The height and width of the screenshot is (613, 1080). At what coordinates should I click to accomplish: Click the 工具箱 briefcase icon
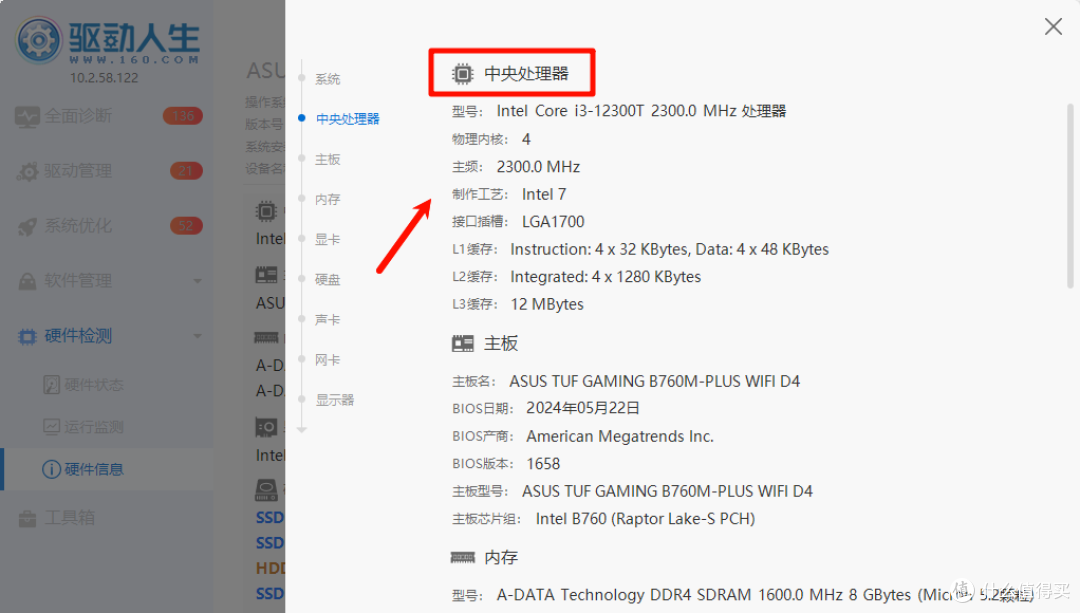click(x=28, y=519)
